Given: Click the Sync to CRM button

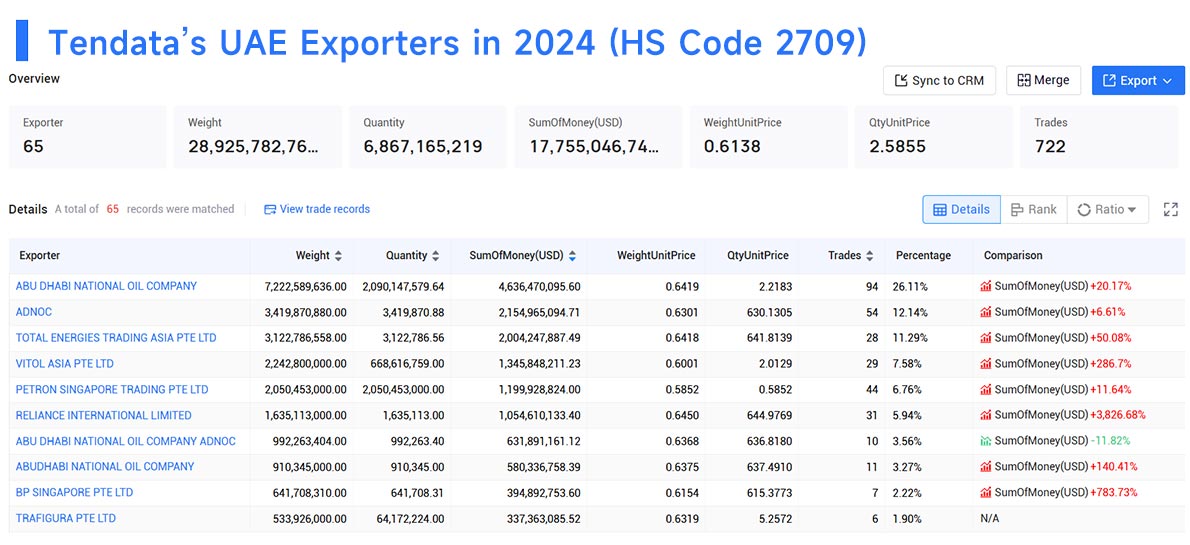Looking at the screenshot, I should click(x=939, y=80).
